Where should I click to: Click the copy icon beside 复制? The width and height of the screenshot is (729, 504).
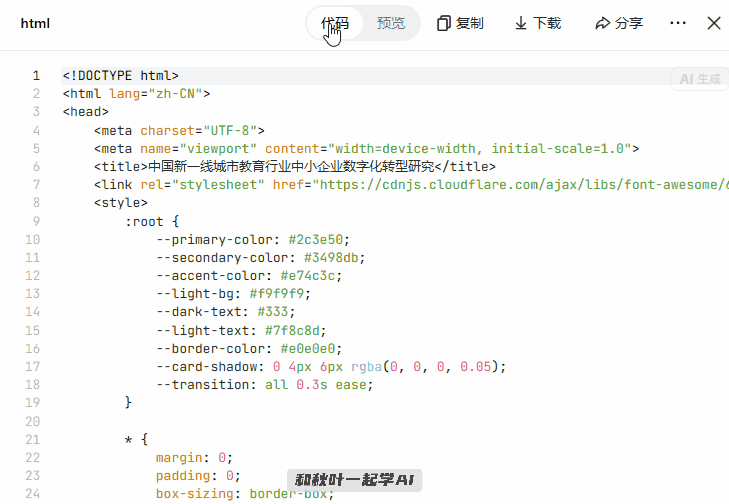pos(444,23)
